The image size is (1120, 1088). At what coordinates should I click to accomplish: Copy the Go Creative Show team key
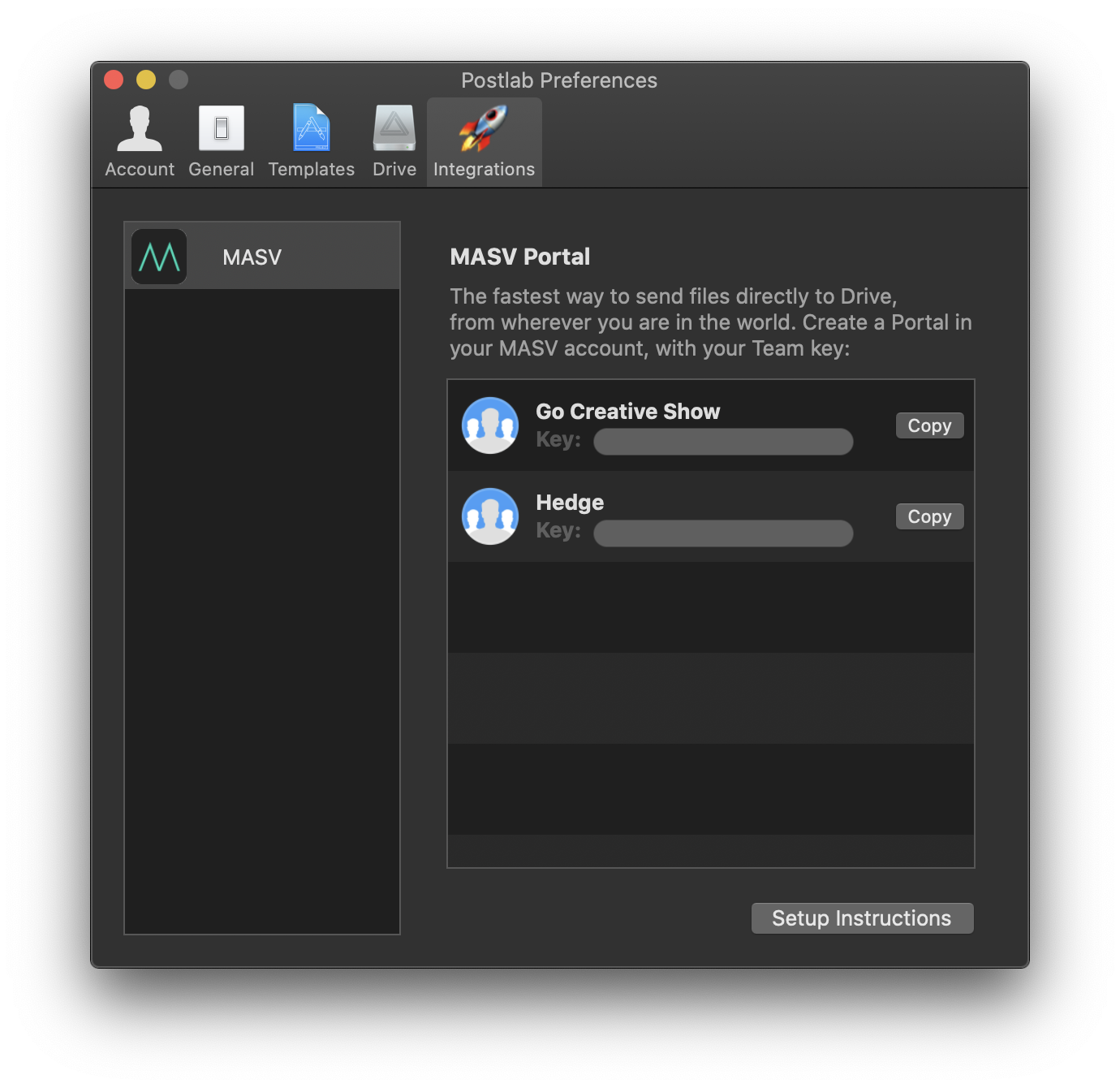930,425
